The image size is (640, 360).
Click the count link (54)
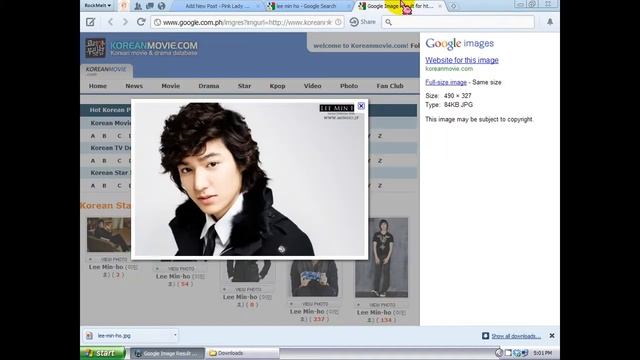[x=185, y=284]
